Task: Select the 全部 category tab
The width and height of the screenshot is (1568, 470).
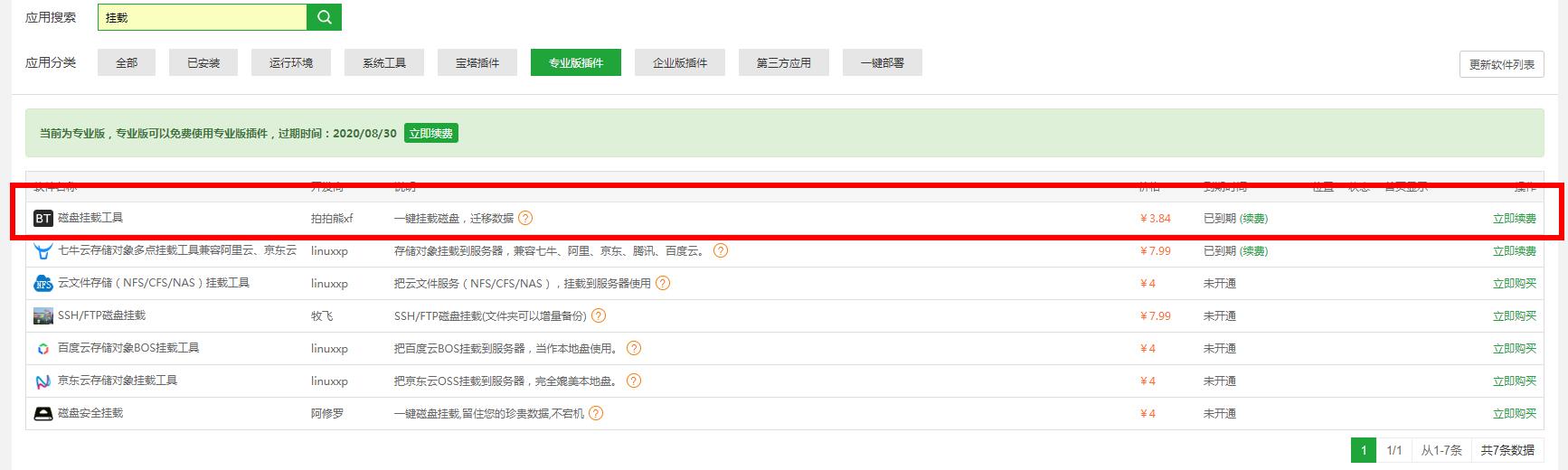Action: pos(127,62)
